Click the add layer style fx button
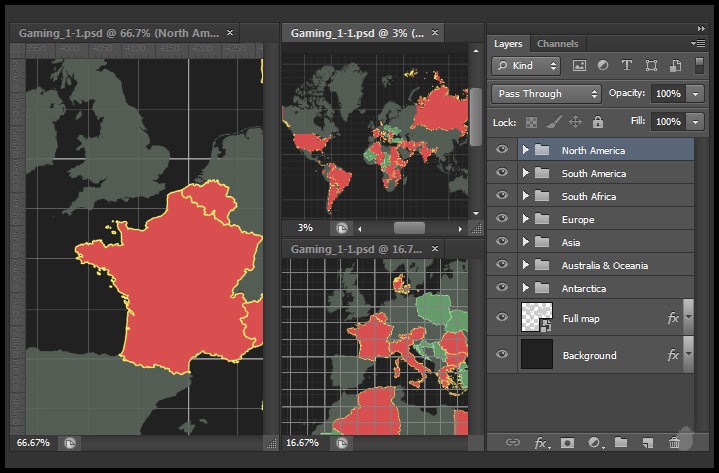Image resolution: width=719 pixels, height=473 pixels. tap(541, 442)
